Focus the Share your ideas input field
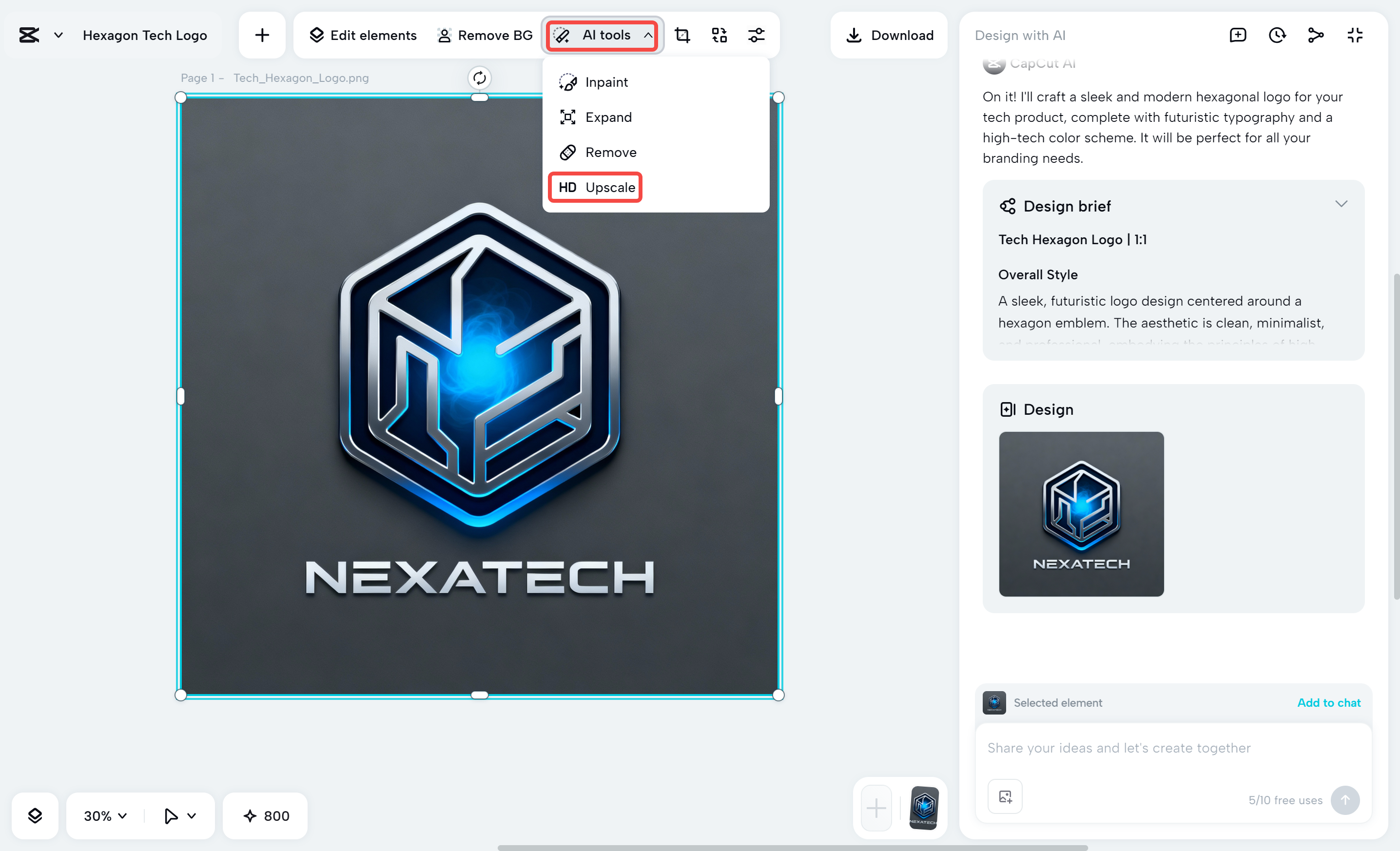This screenshot has height=851, width=1400. [1173, 748]
